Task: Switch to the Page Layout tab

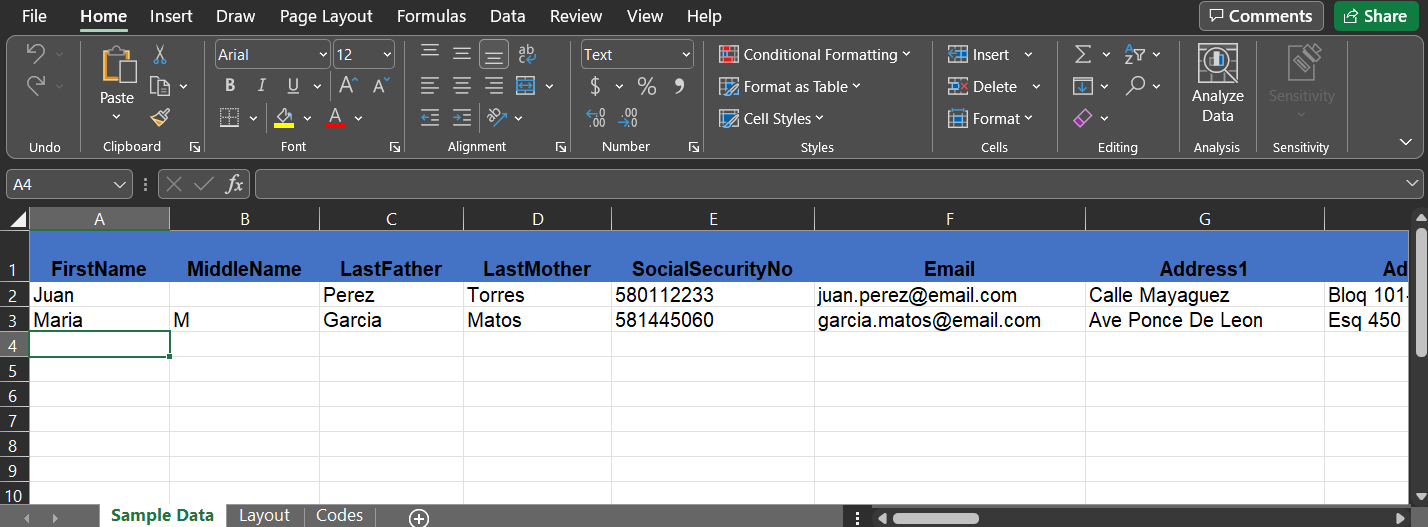Action: [x=326, y=16]
